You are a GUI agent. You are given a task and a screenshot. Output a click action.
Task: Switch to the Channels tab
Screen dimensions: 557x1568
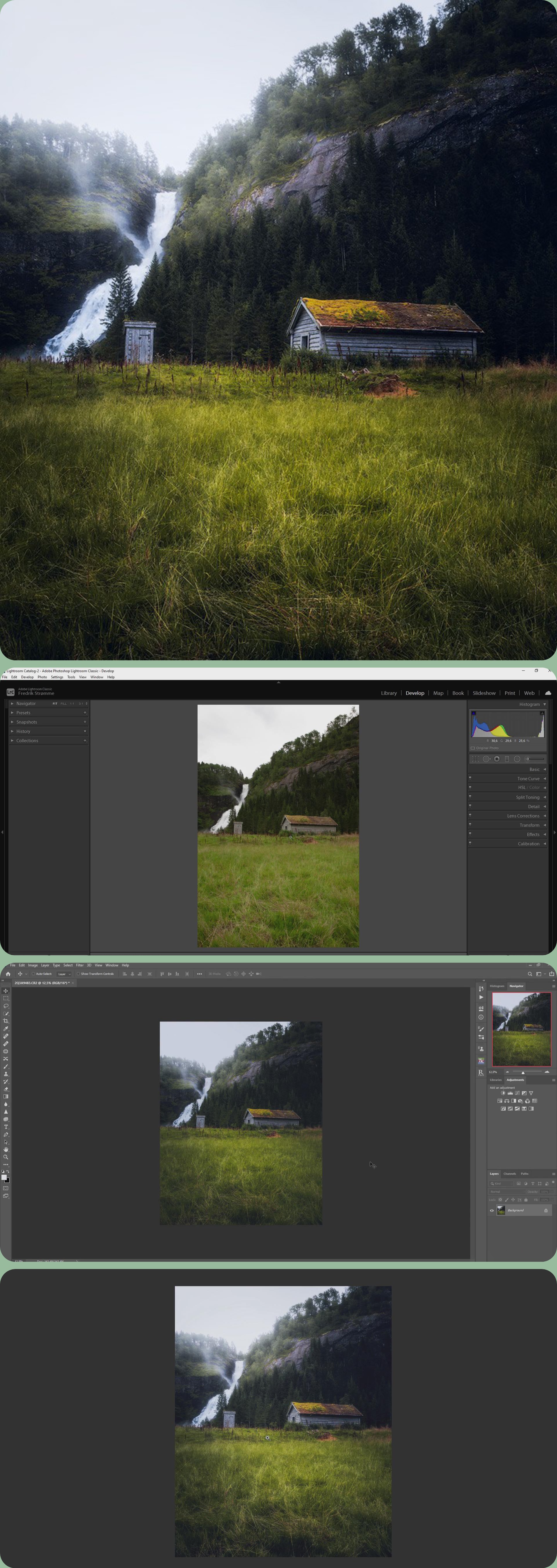[509, 1174]
